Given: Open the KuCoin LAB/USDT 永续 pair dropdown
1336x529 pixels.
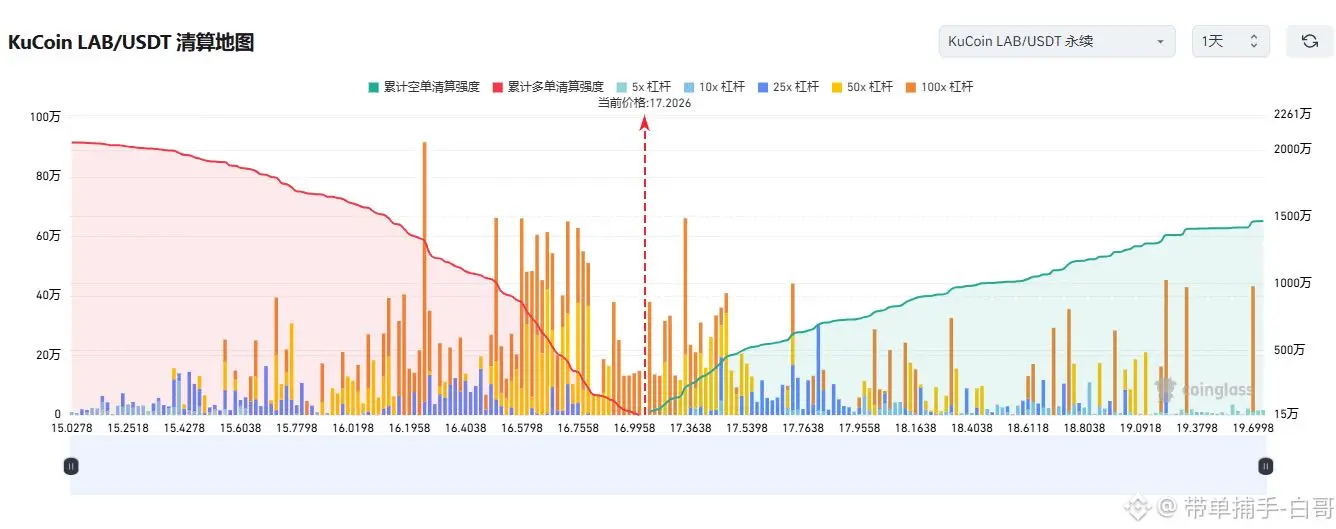Looking at the screenshot, I should pyautogui.click(x=1057, y=41).
